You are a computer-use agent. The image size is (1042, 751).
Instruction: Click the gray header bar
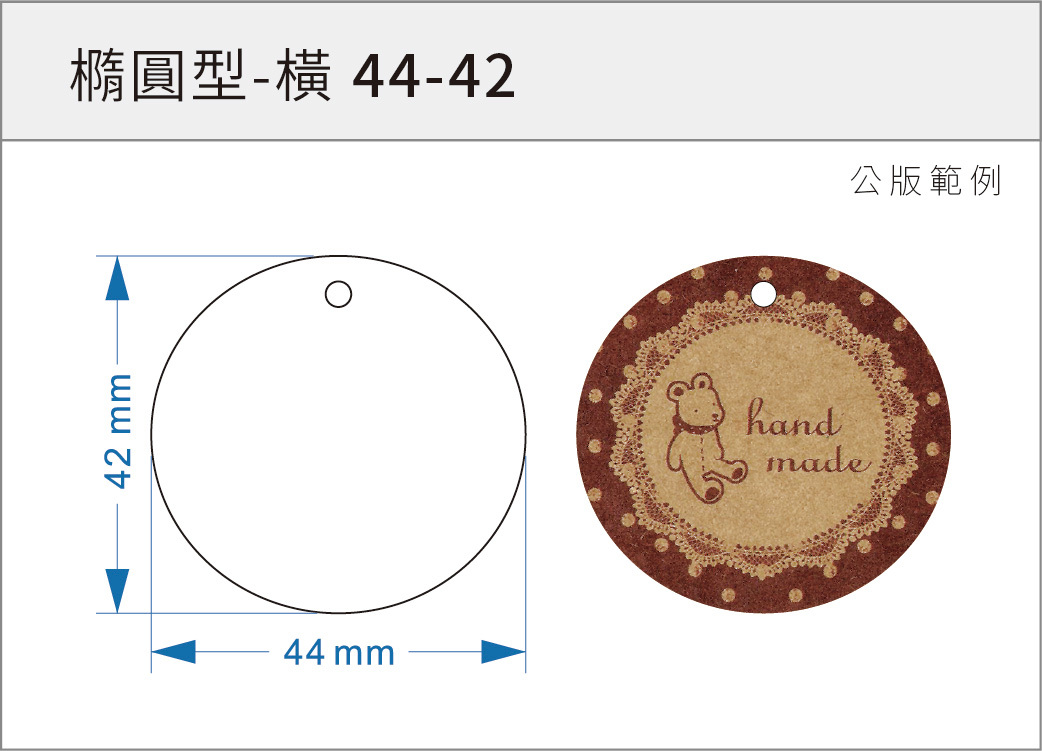pyautogui.click(x=521, y=70)
